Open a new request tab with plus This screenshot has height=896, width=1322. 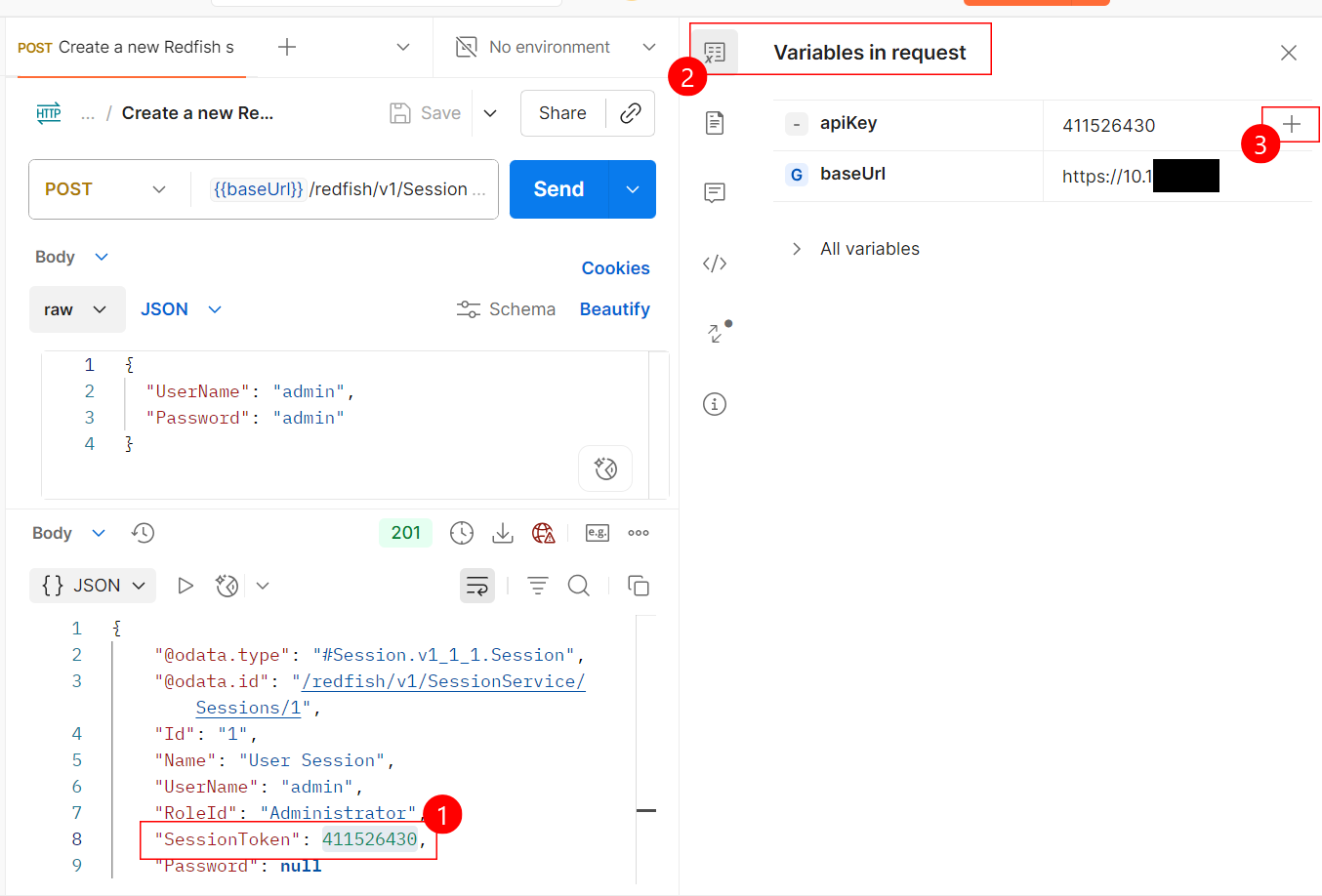coord(287,47)
